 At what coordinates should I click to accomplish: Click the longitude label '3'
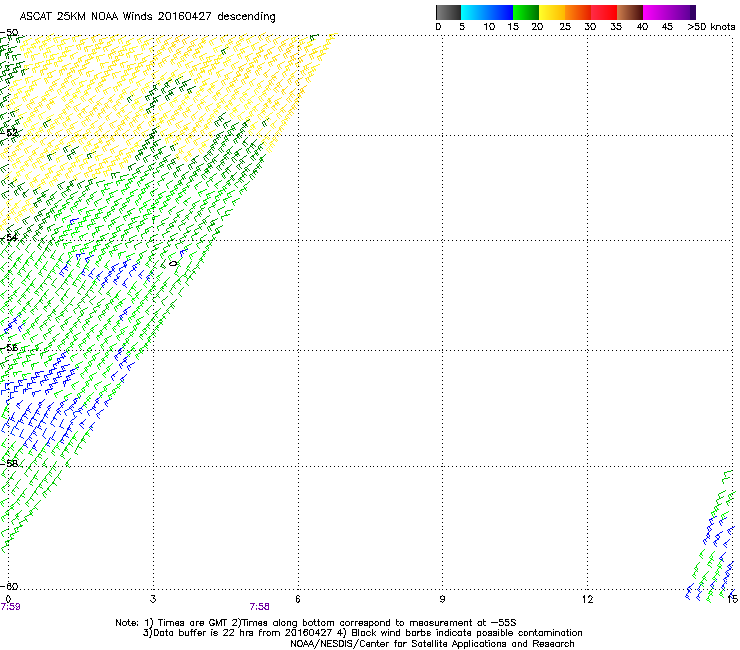[x=153, y=599]
